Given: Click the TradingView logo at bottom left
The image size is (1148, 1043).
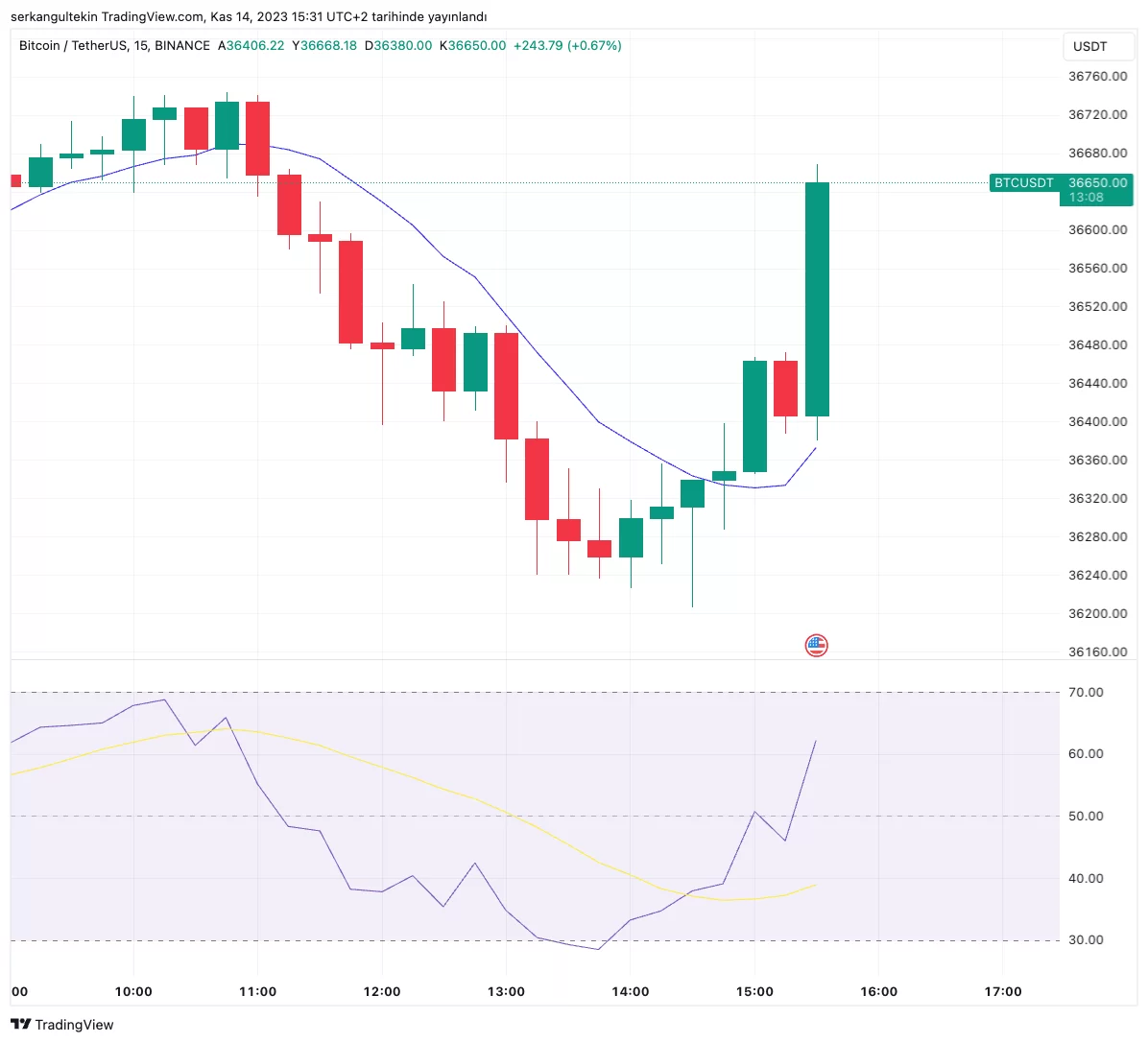Looking at the screenshot, I should (x=62, y=1025).
